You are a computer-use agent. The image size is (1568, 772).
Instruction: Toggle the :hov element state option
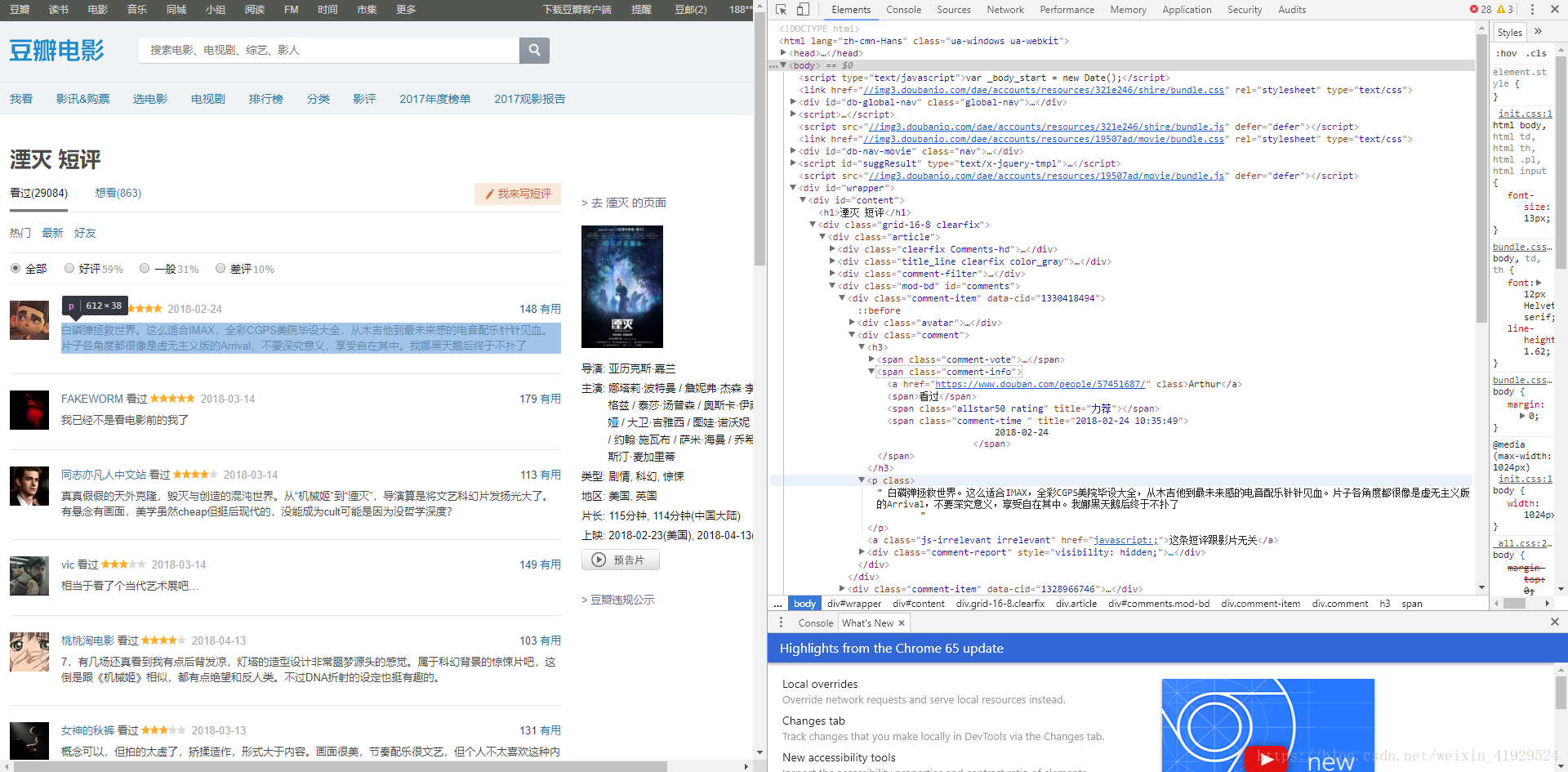(1506, 53)
